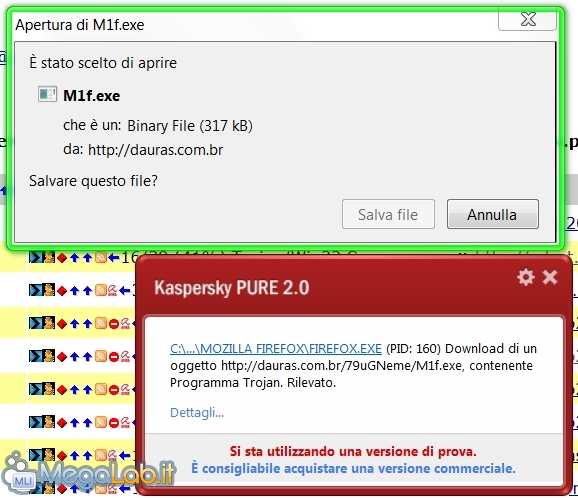This screenshot has height=498, width=578.
Task: Click chess pawn icon in topmost icon row
Action: click(x=49, y=257)
